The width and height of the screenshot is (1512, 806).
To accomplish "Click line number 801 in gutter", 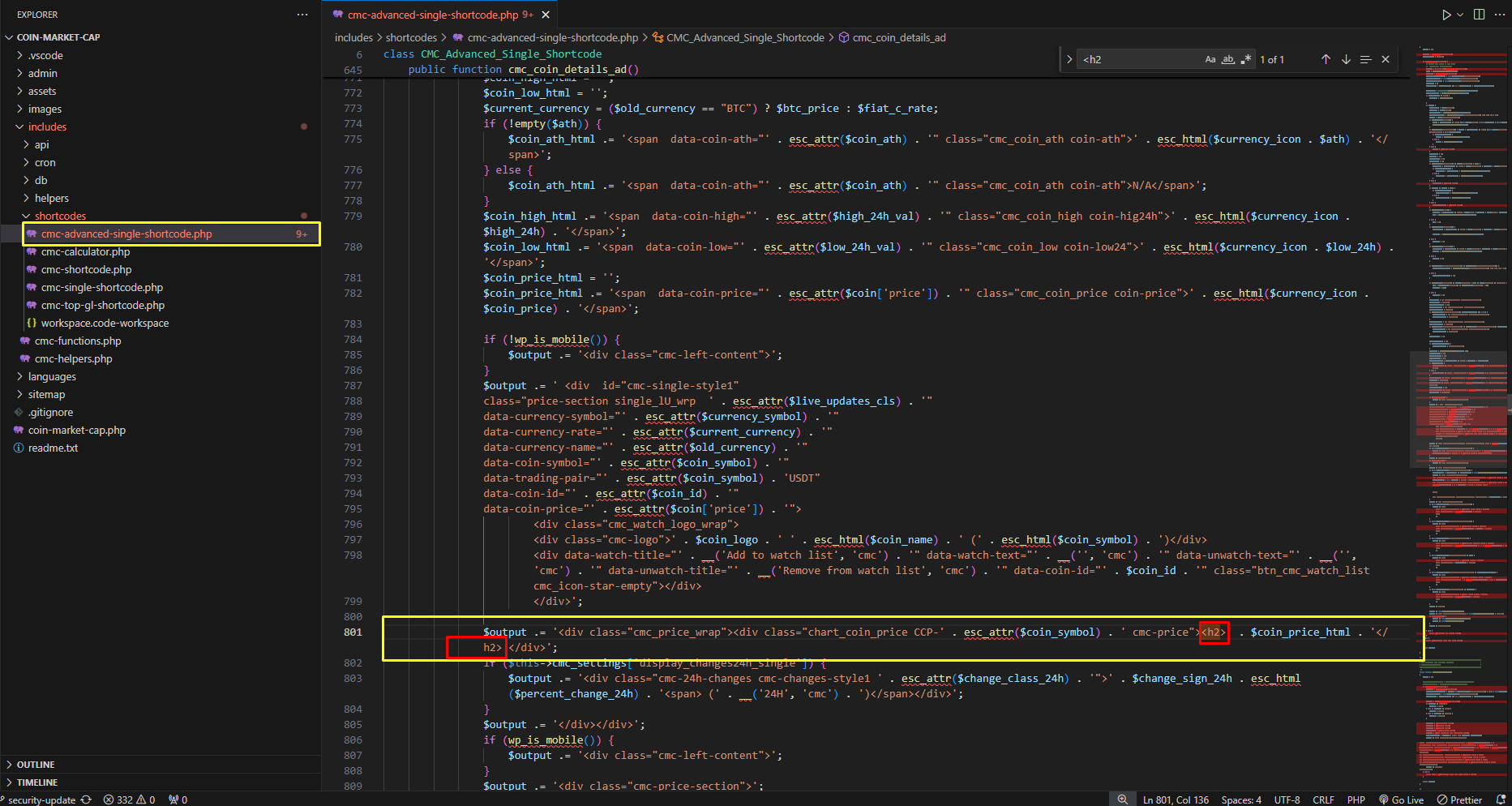I will pos(353,632).
